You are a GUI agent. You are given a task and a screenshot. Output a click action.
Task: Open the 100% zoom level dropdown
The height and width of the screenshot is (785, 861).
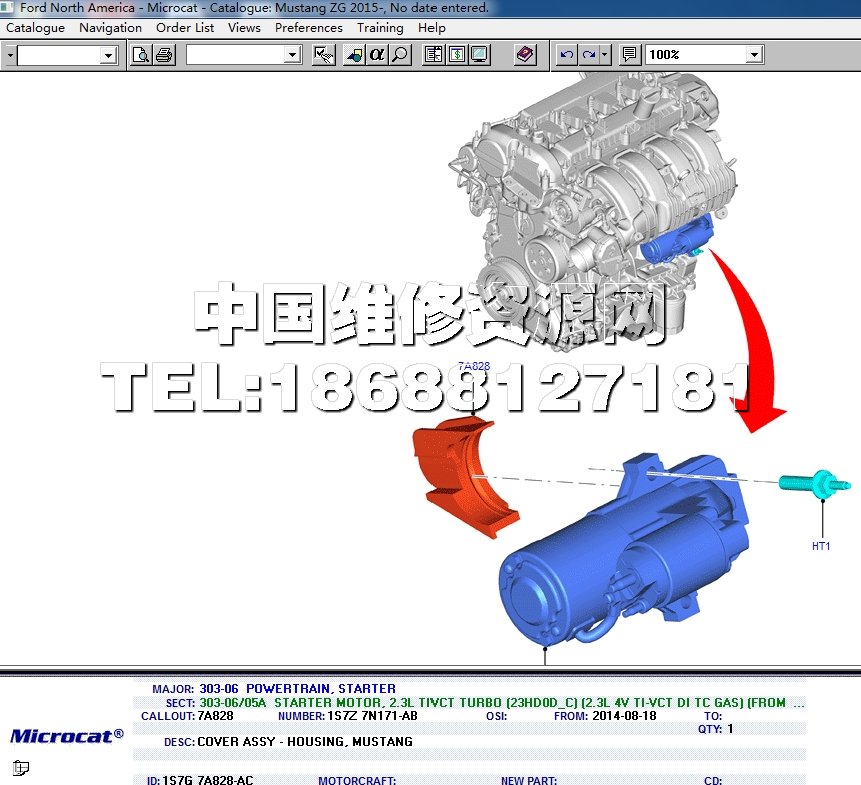coord(754,55)
